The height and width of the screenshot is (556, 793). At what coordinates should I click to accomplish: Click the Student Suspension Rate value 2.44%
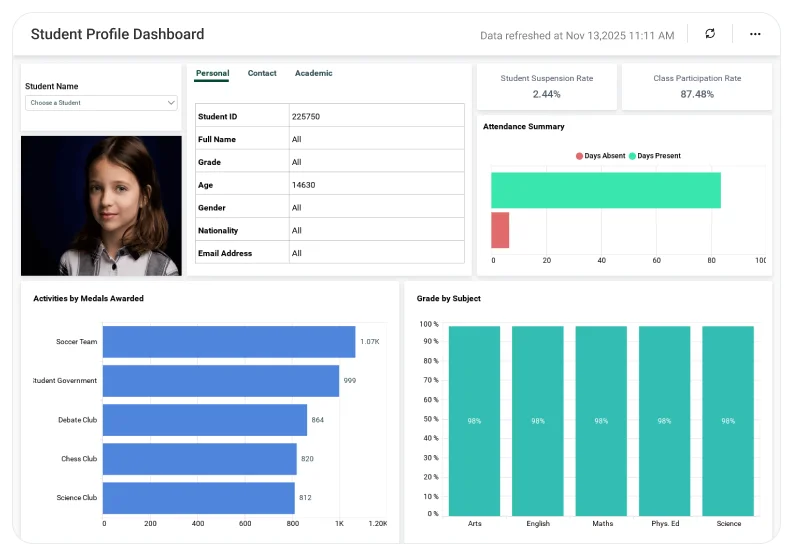click(x=547, y=94)
